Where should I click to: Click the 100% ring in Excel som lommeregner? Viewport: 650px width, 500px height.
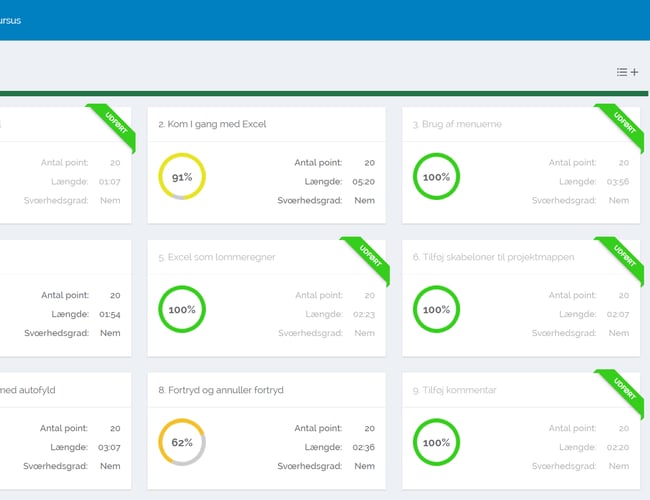click(x=182, y=310)
